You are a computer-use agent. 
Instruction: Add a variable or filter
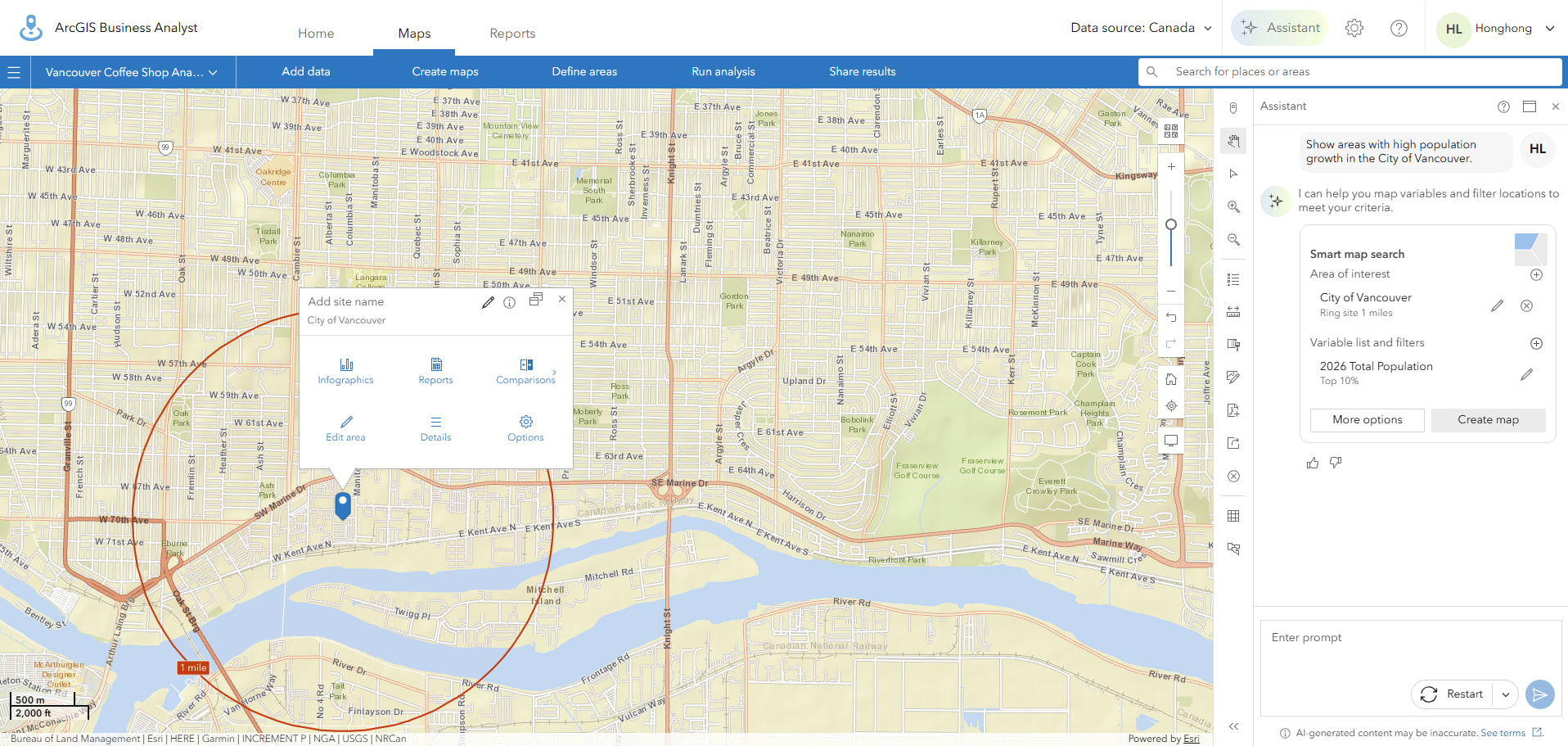[1536, 343]
